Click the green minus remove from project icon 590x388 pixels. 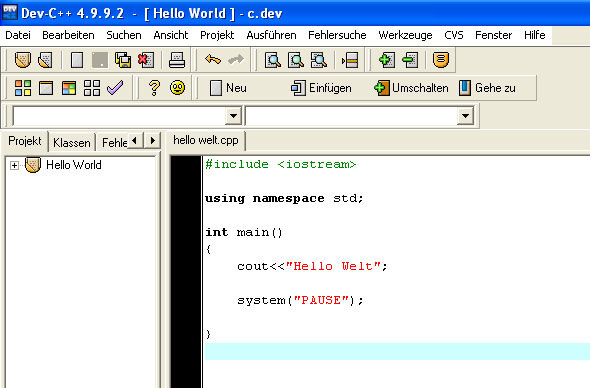[x=410, y=60]
